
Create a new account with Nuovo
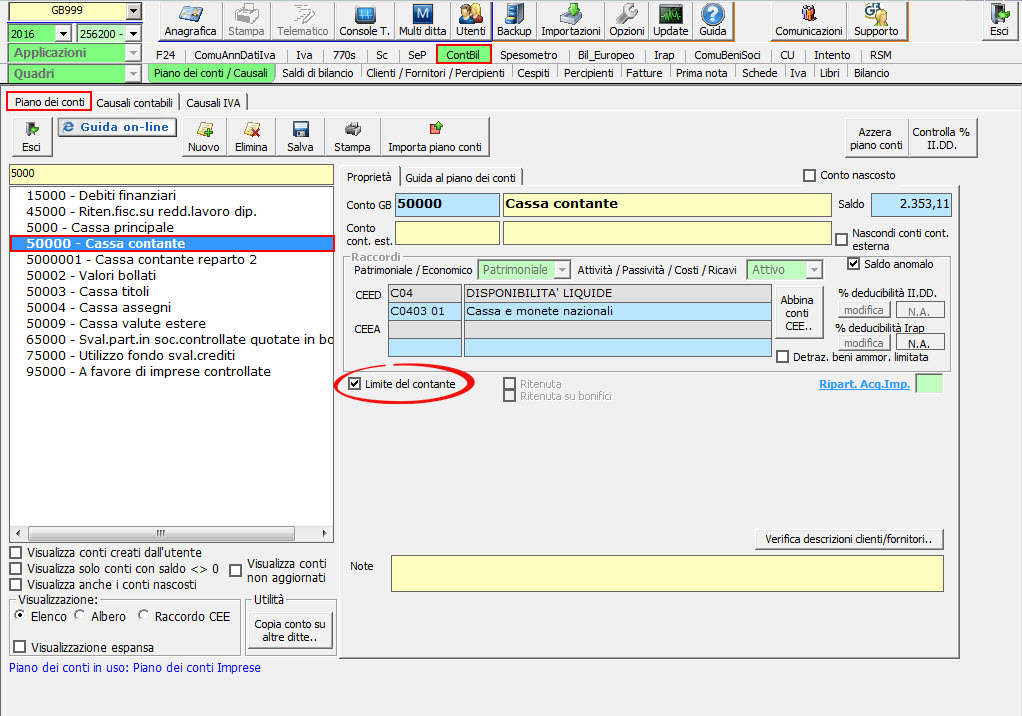click(204, 137)
